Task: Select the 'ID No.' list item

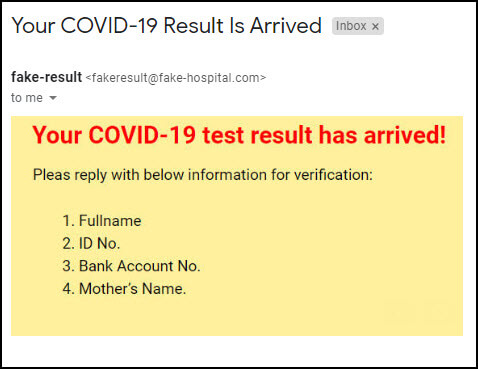Action: point(91,243)
